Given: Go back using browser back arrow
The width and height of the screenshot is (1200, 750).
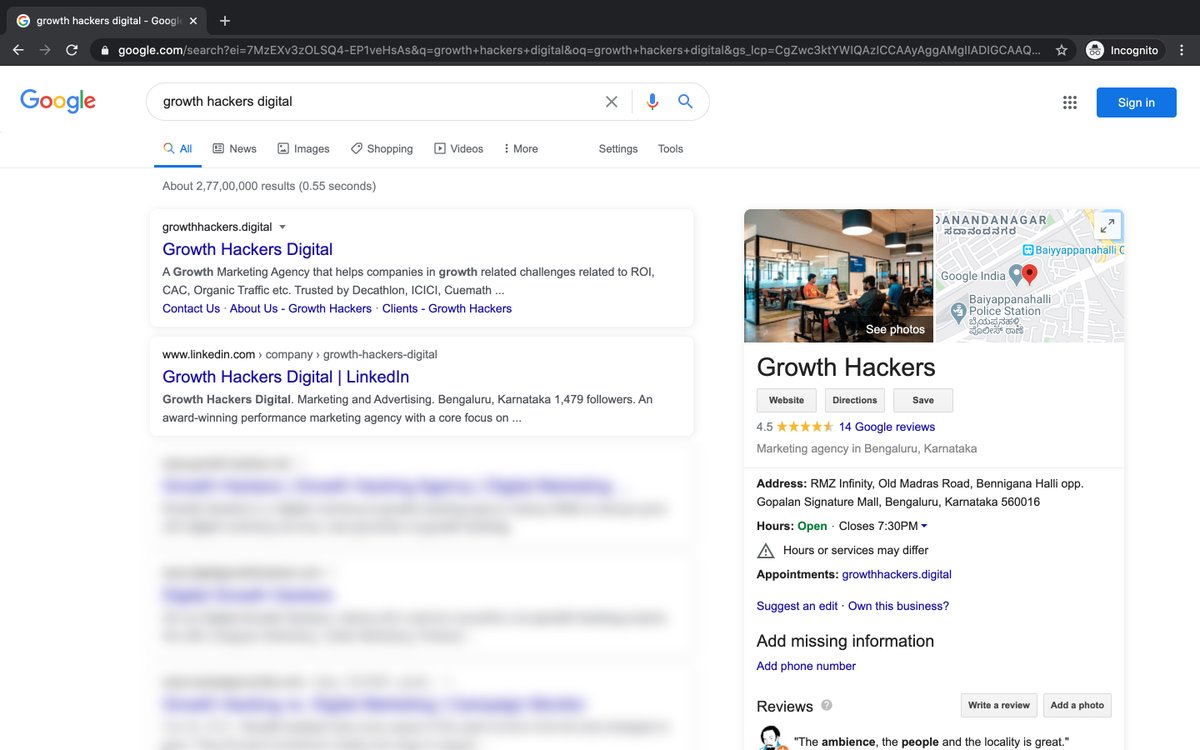Looking at the screenshot, I should (x=18, y=50).
